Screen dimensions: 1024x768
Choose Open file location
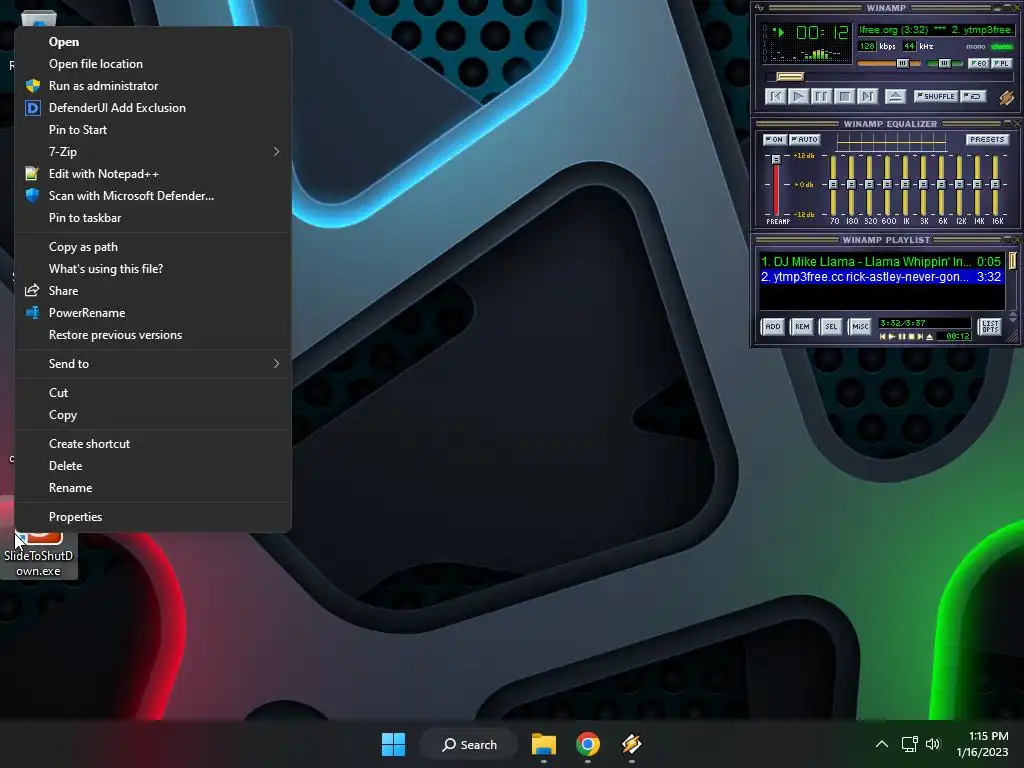click(x=153, y=64)
